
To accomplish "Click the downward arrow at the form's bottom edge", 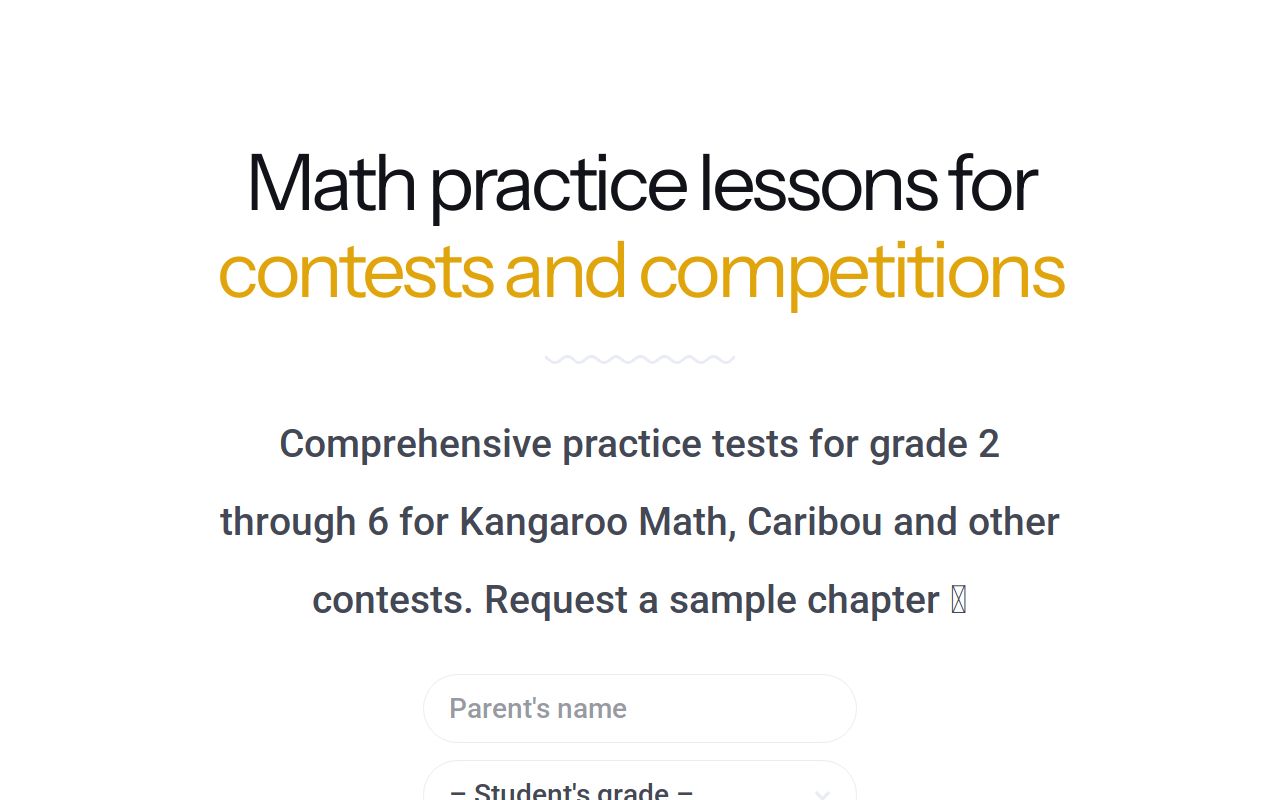I will coord(823,791).
